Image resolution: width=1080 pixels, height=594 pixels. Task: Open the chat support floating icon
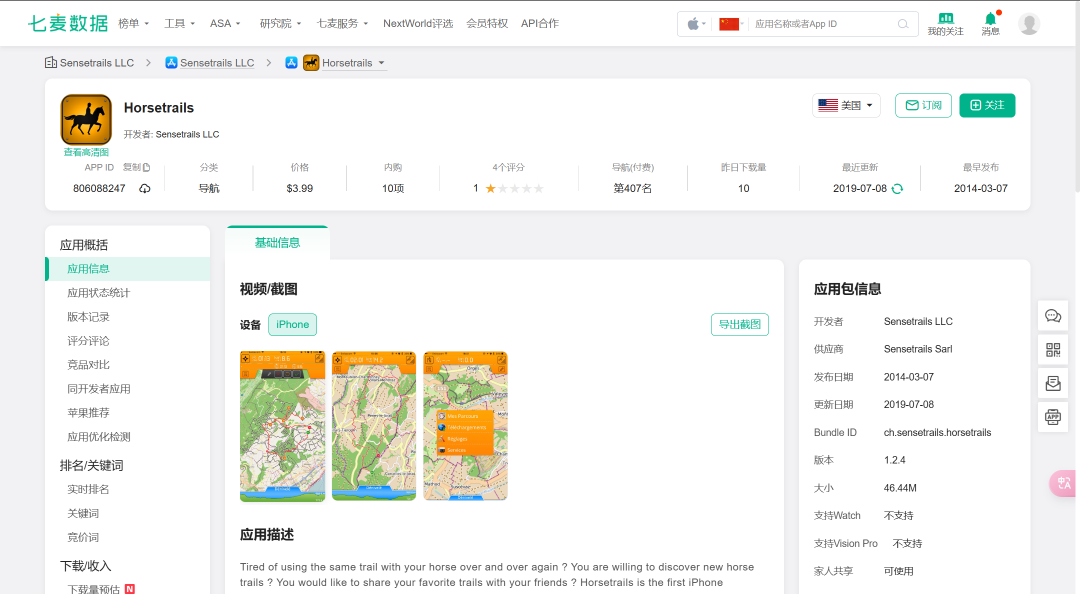click(1053, 316)
